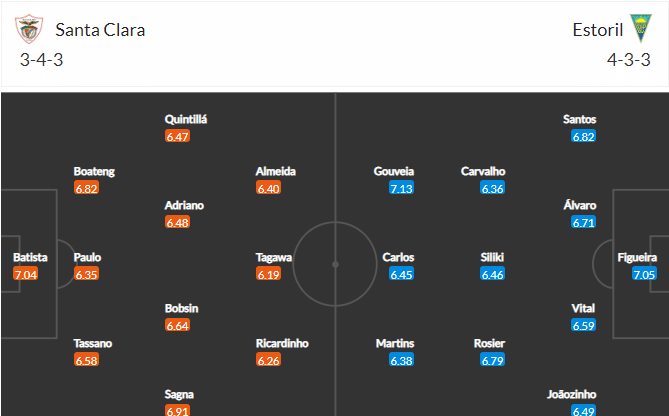Viewport: 669px width, 416px height.
Task: Select player Álvaro
Action: [580, 205]
